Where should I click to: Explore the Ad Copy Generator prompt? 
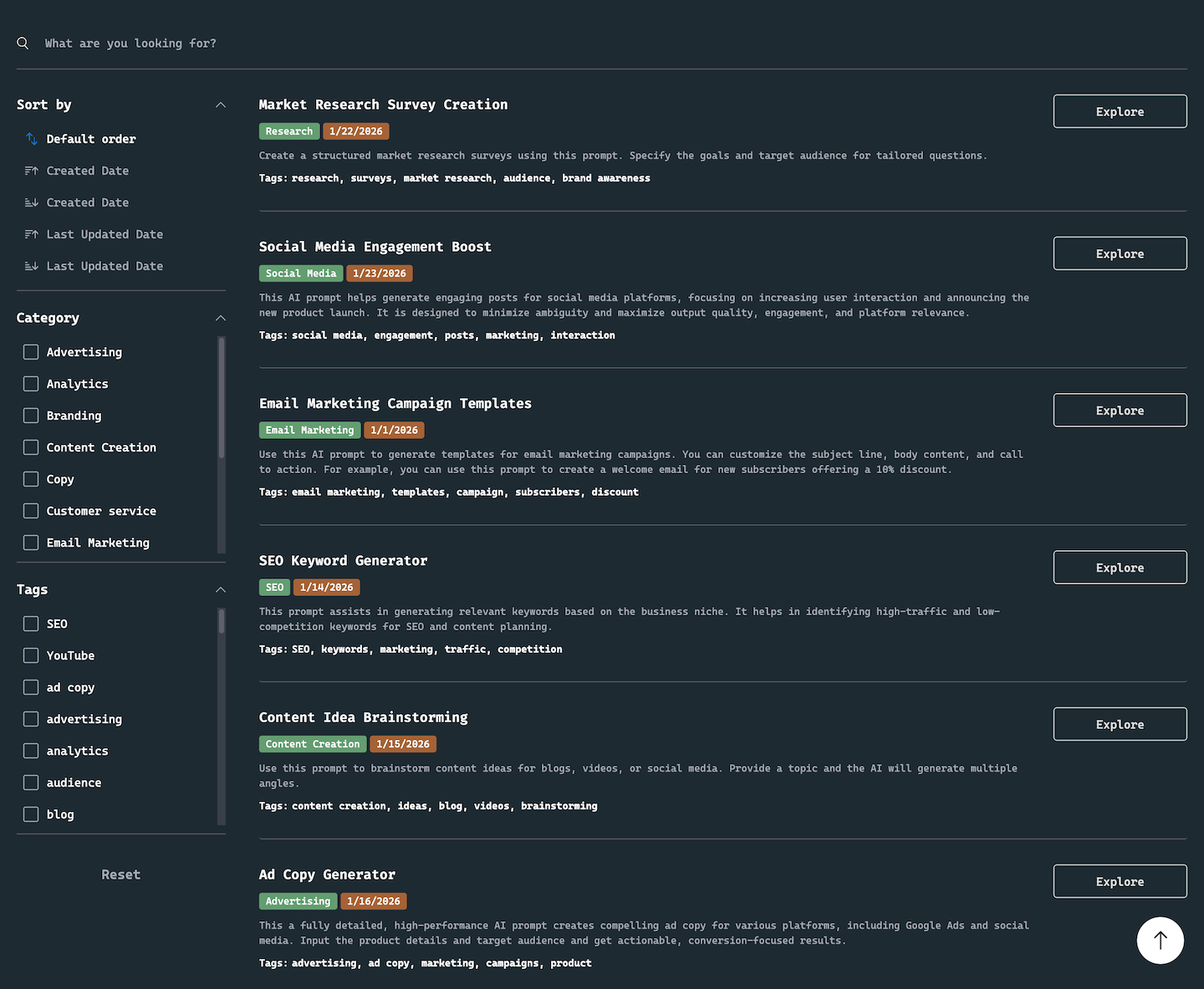[x=1120, y=881]
